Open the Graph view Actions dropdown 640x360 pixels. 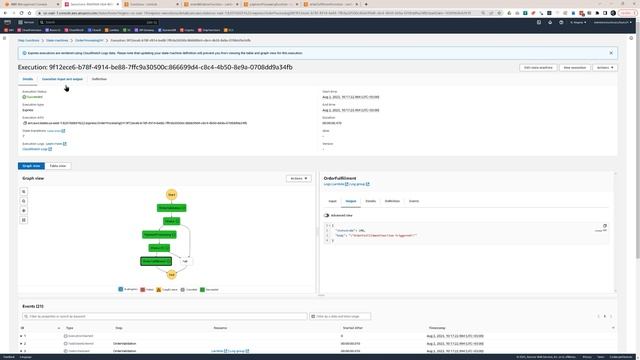point(298,178)
